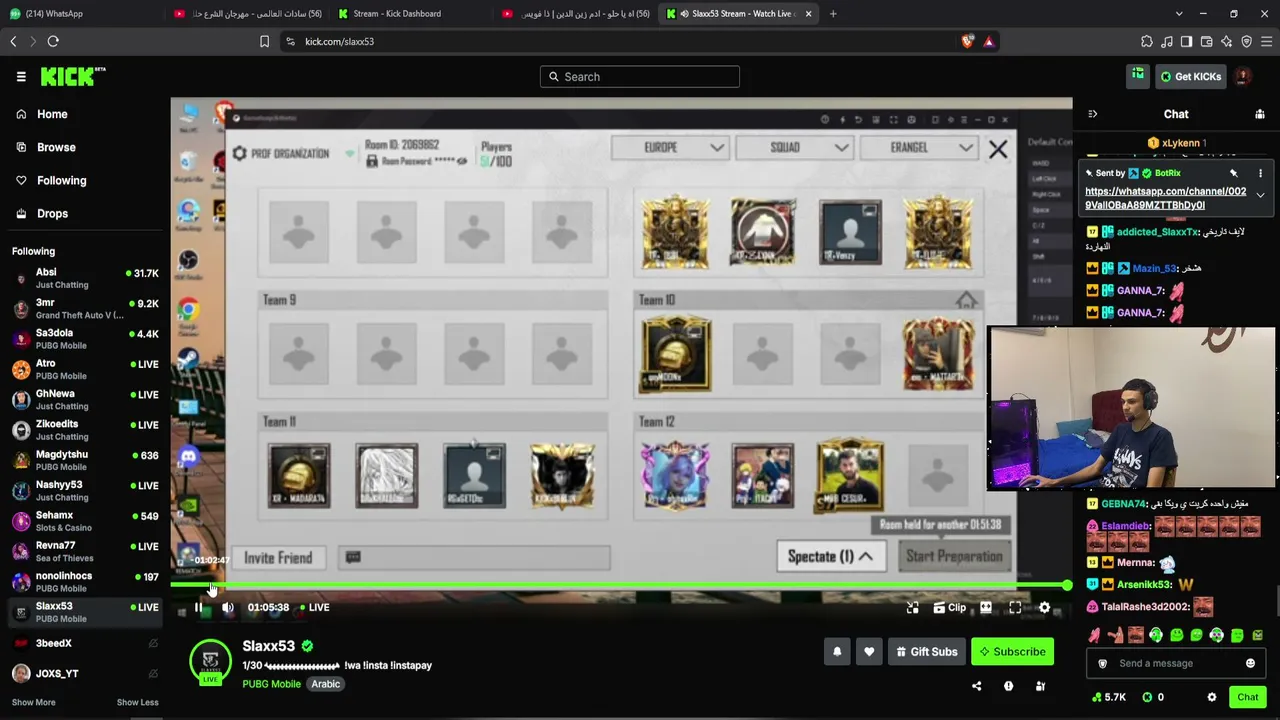Open a new browser tab
The width and height of the screenshot is (1280, 720).
point(833,14)
